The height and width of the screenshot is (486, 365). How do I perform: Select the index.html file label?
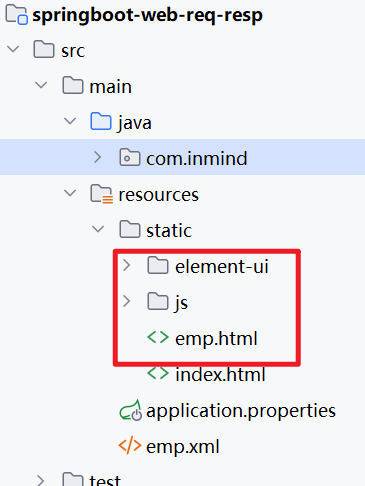pos(220,374)
